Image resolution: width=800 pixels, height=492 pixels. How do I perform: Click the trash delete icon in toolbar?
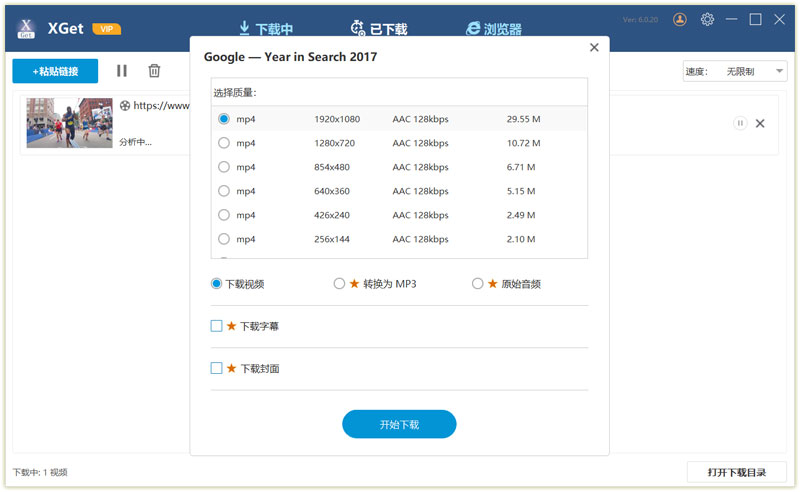pyautogui.click(x=154, y=71)
